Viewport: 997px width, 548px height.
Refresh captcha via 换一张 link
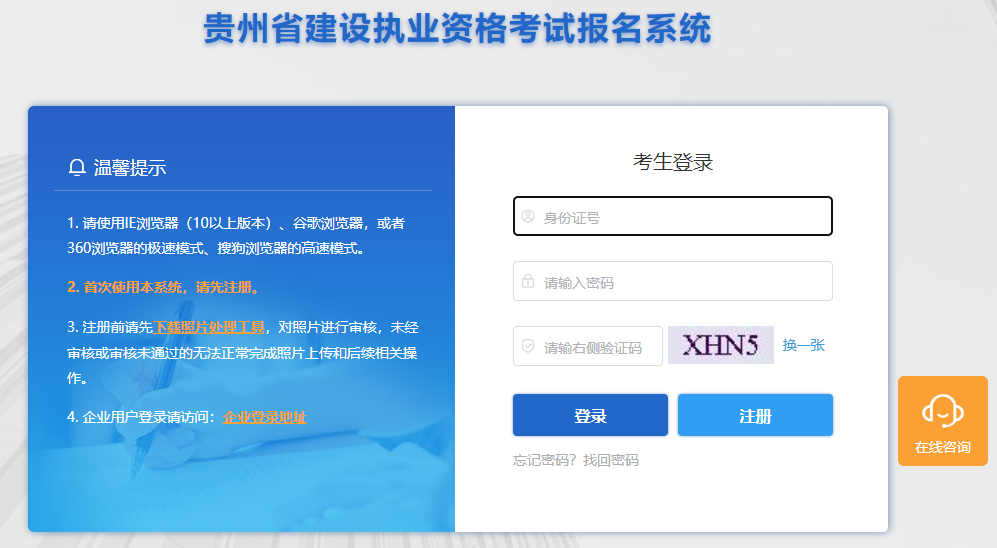(x=803, y=345)
